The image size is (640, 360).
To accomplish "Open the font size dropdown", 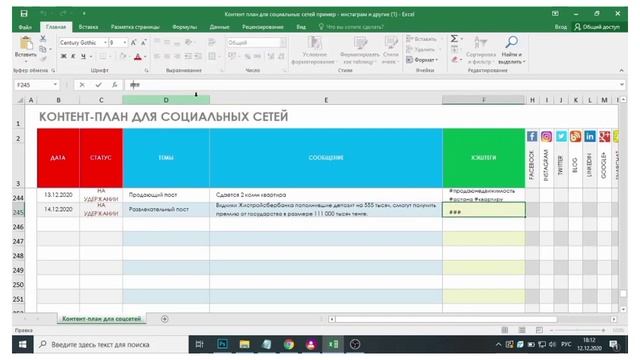I will pos(124,42).
